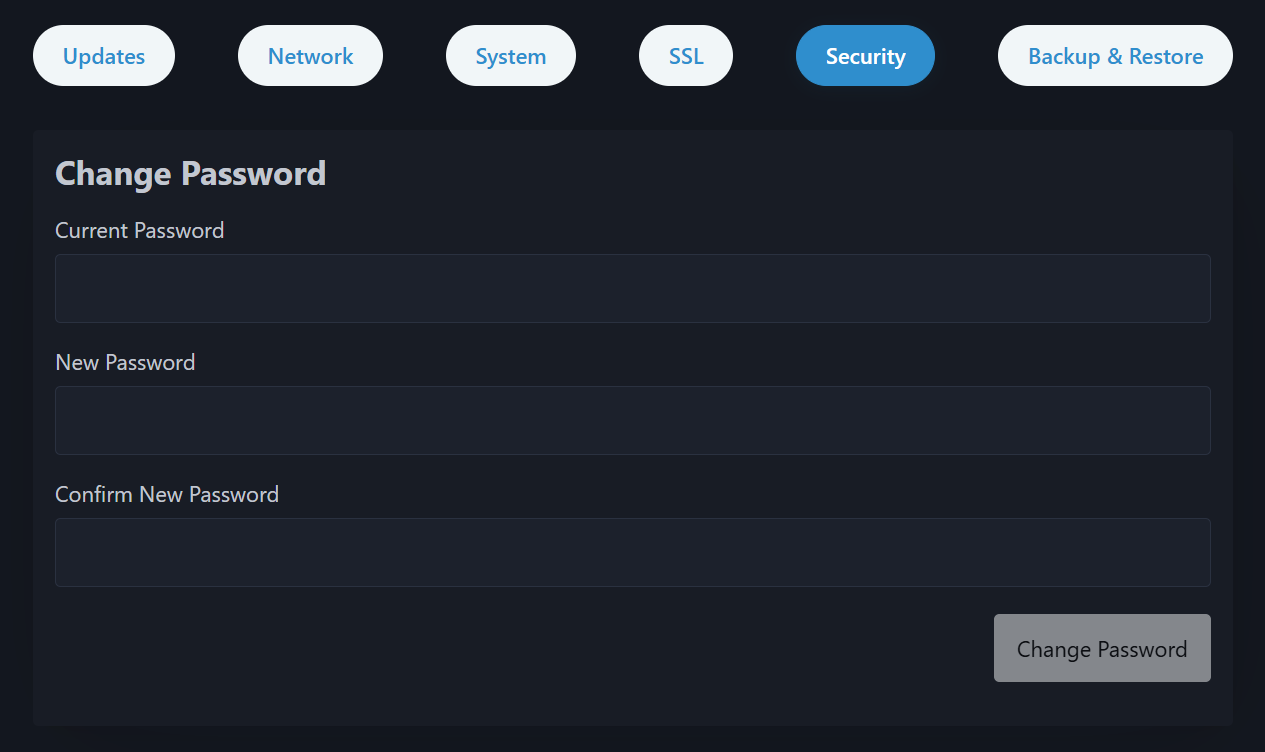The height and width of the screenshot is (752, 1265).
Task: Select the System tab
Action: tap(510, 55)
